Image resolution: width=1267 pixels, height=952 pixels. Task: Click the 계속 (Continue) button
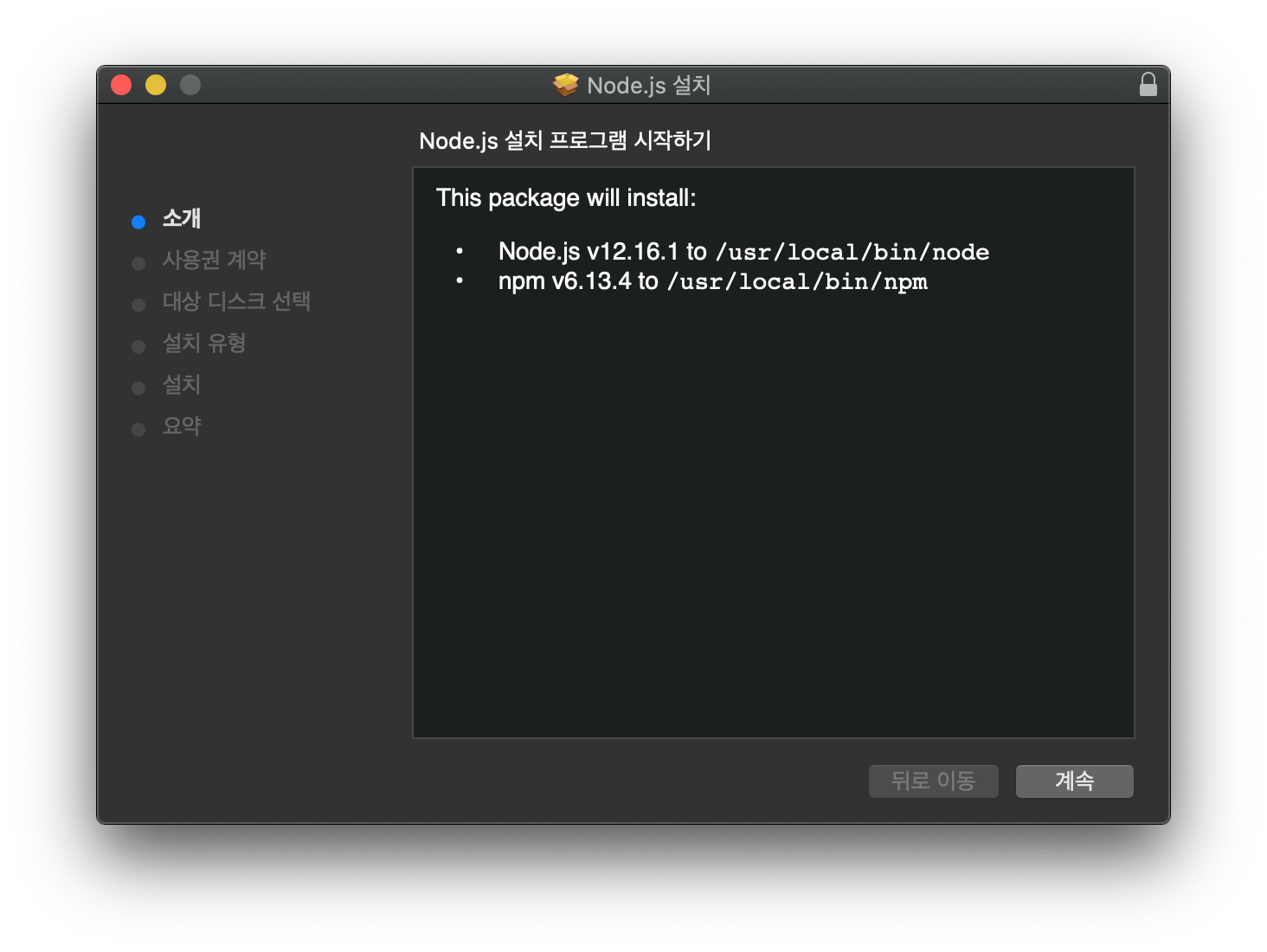[x=1074, y=781]
